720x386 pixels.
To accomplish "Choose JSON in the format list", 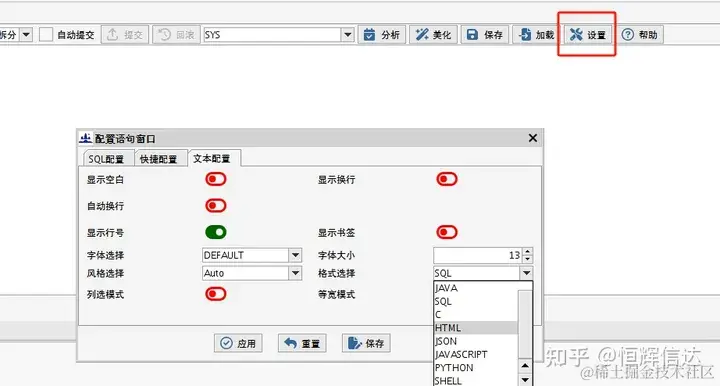I will point(476,341).
